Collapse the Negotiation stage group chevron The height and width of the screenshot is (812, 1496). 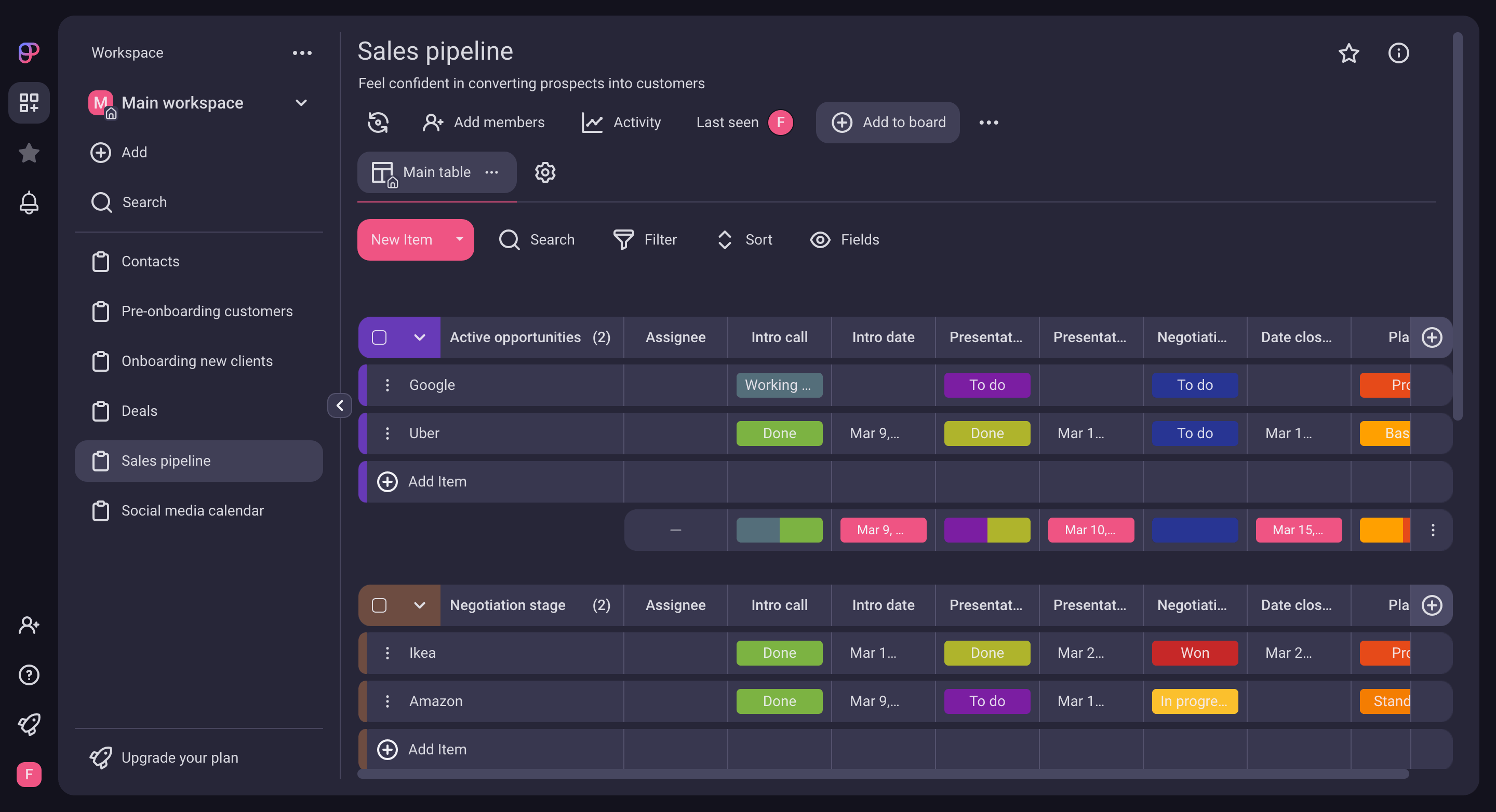coord(419,605)
